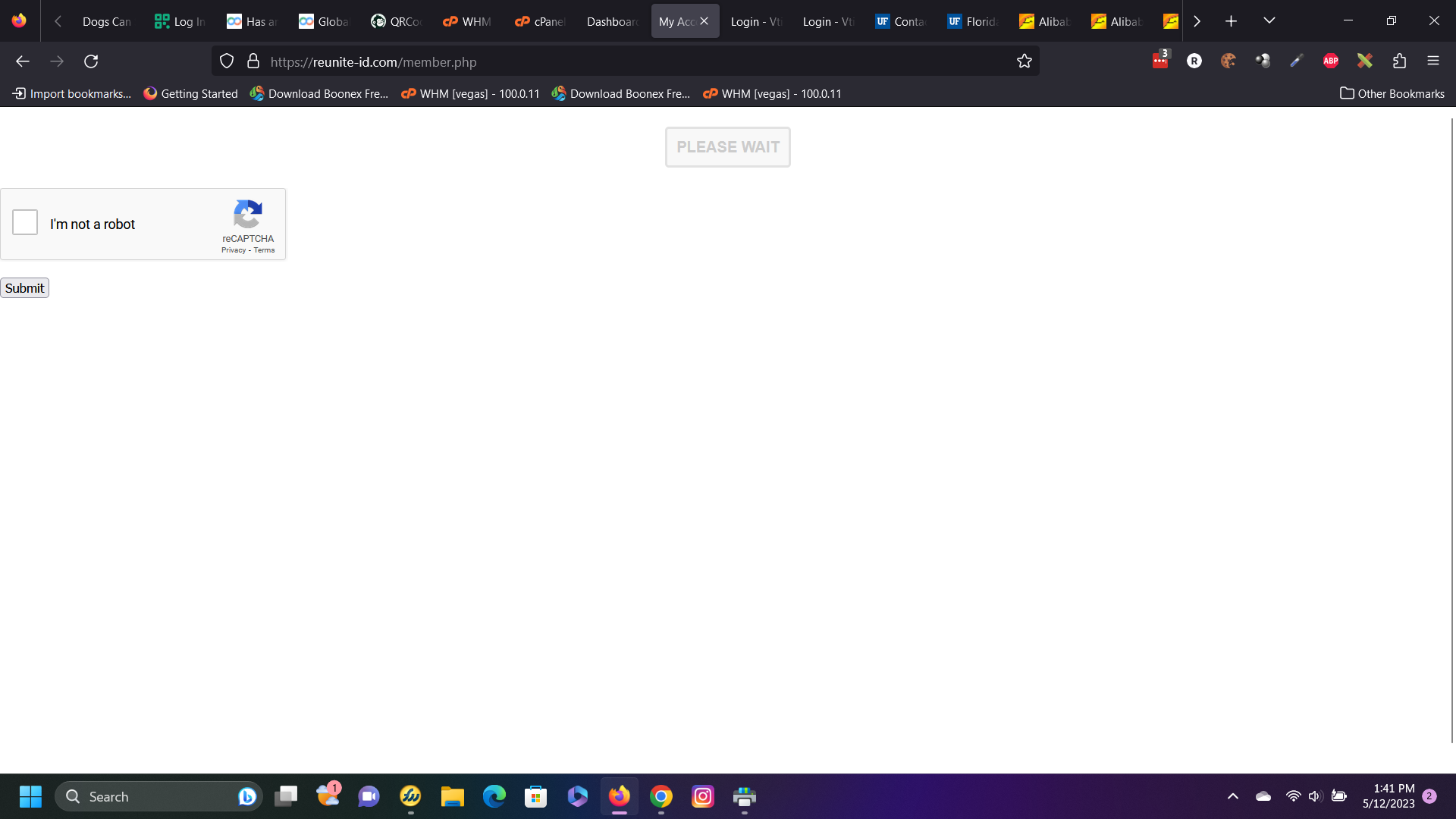Open the Other Bookmarks folder
The image size is (1456, 819).
point(1392,93)
